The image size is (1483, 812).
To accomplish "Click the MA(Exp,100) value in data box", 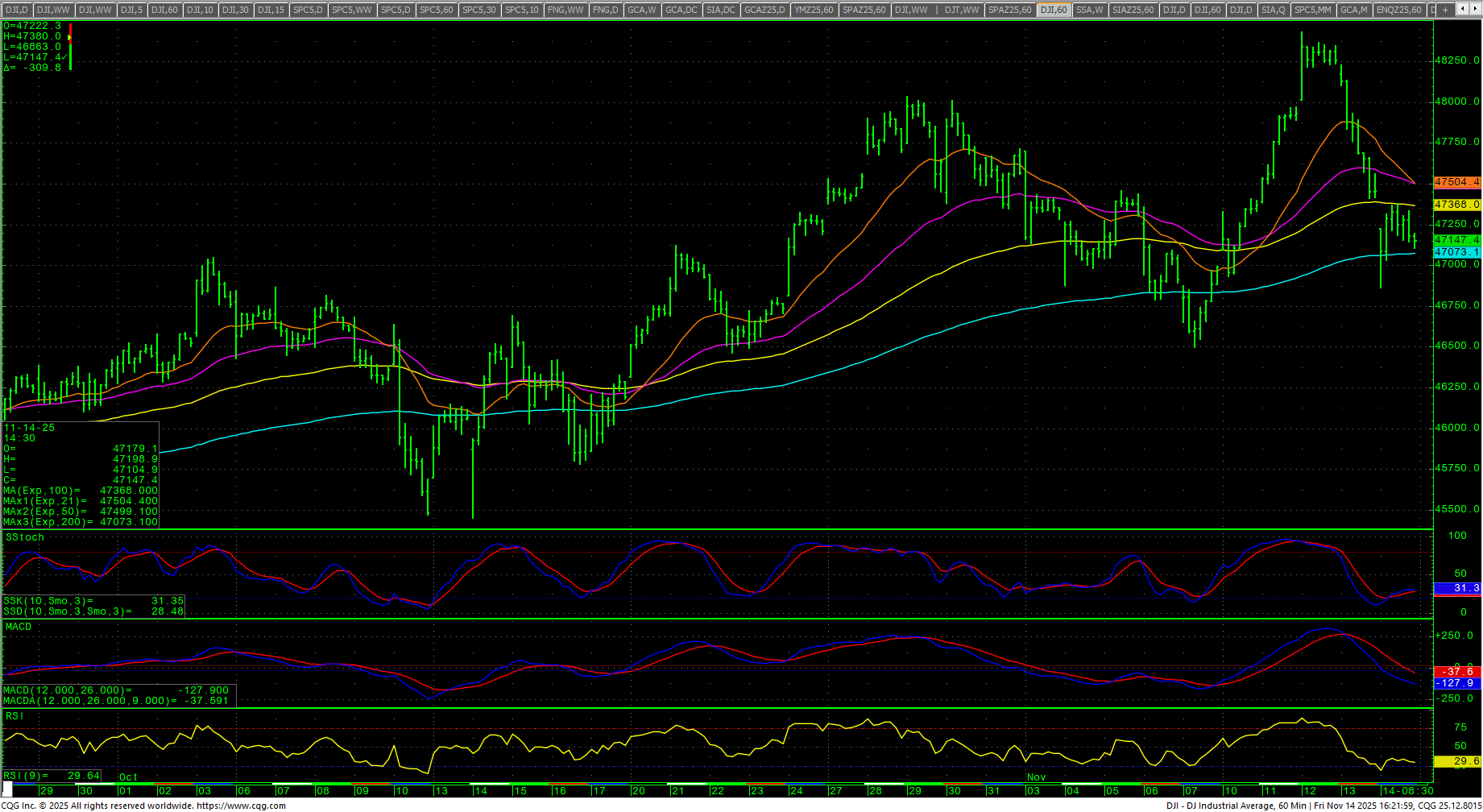I will coord(129,491).
